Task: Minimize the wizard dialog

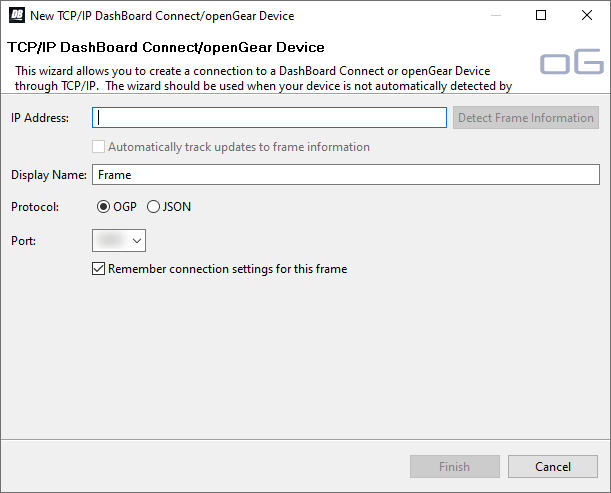Action: (x=496, y=16)
